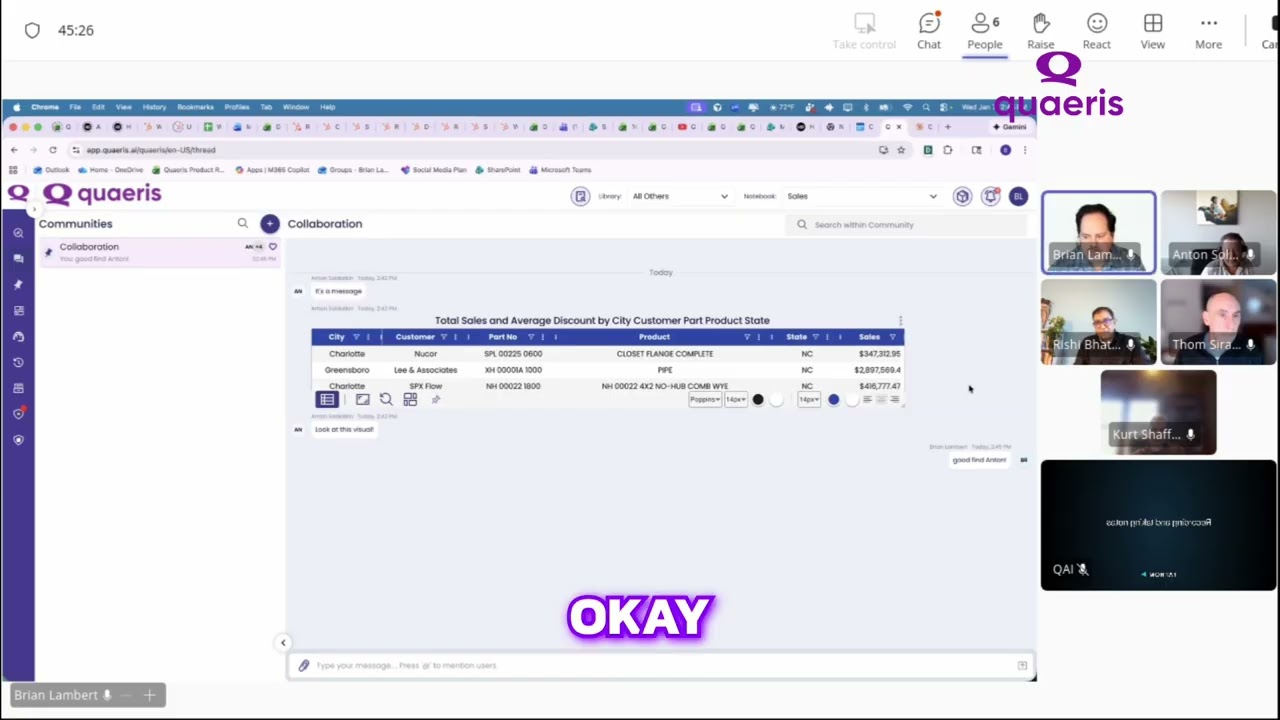Screen dimensions: 1280x720
Task: Open the City column filter
Action: (356, 337)
